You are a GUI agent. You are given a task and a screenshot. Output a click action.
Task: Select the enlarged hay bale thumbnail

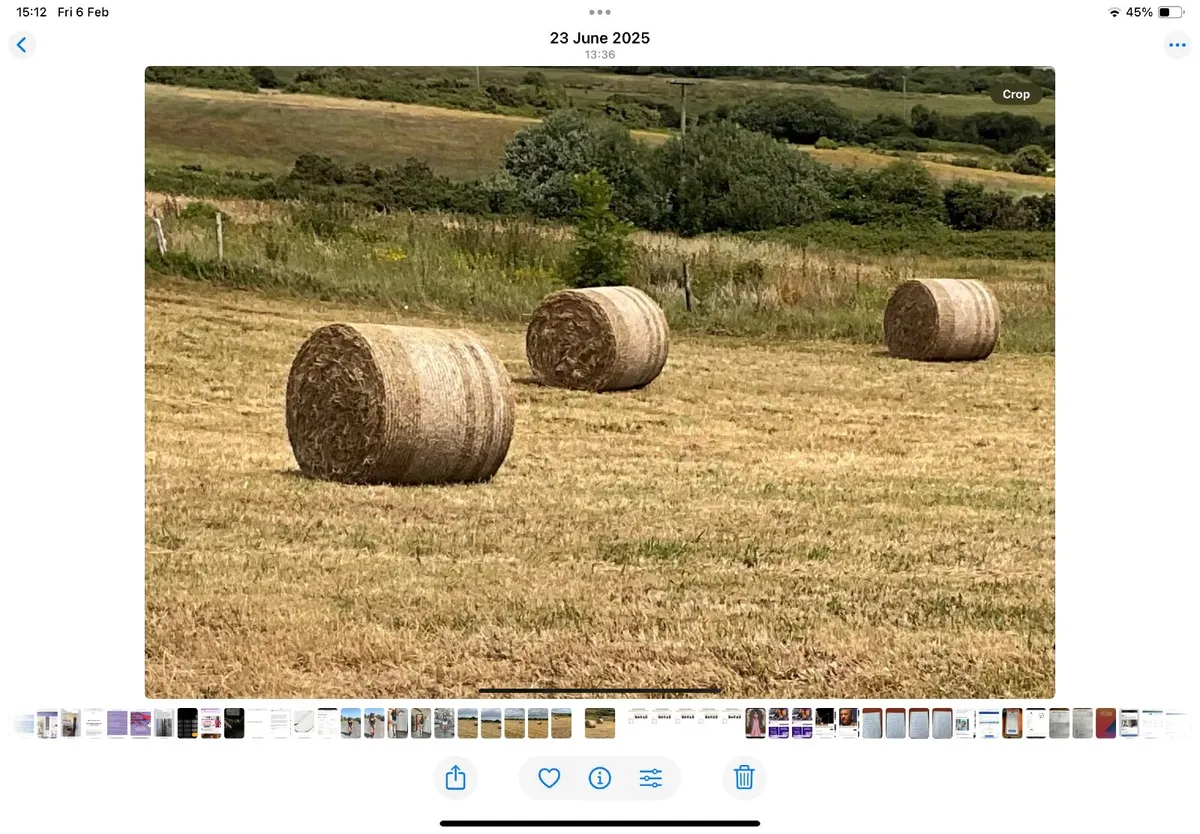(x=599, y=722)
